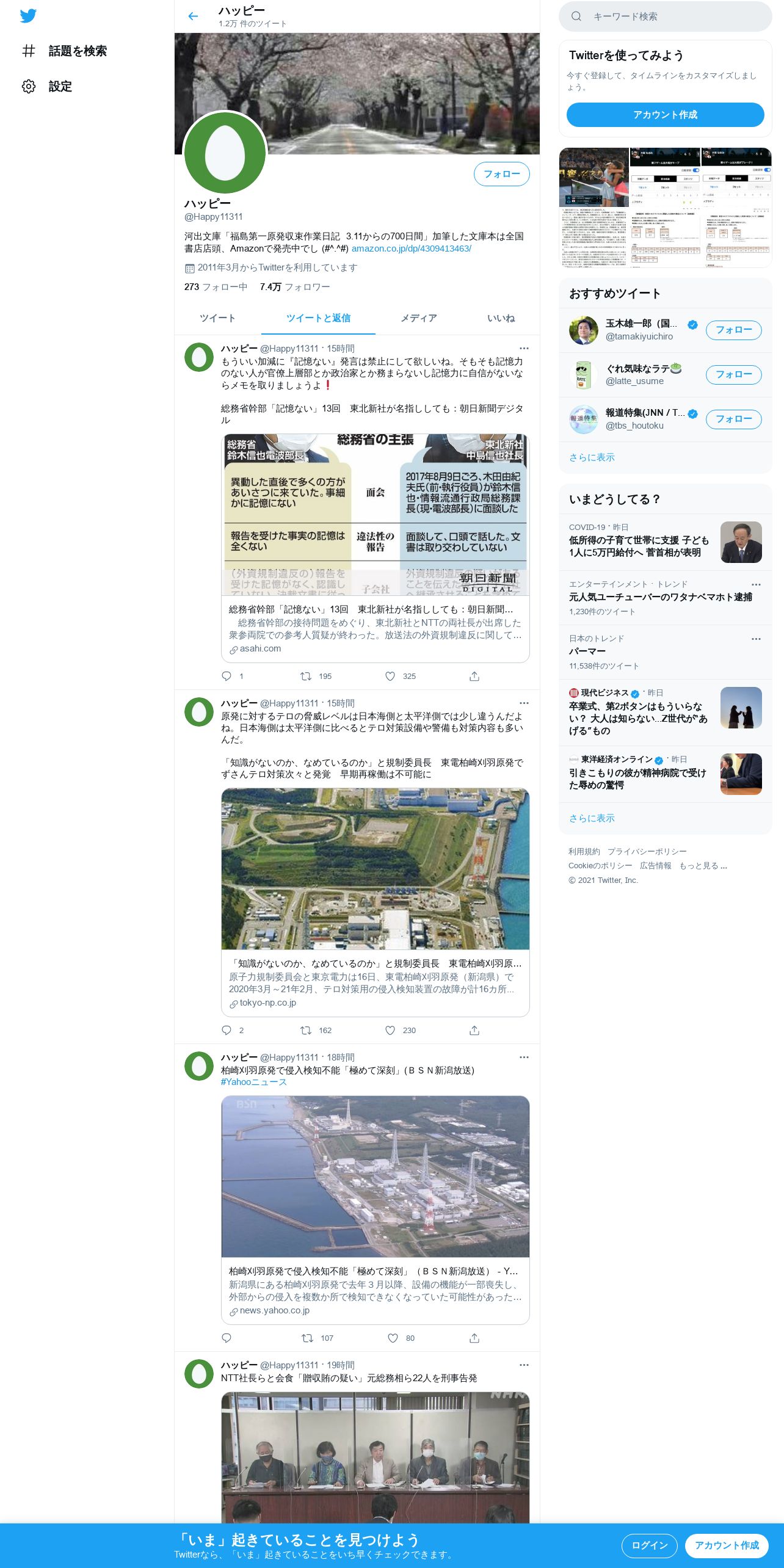Open BSN plant photo Yahoo card
This screenshot has height=1568, width=784.
[x=375, y=1177]
